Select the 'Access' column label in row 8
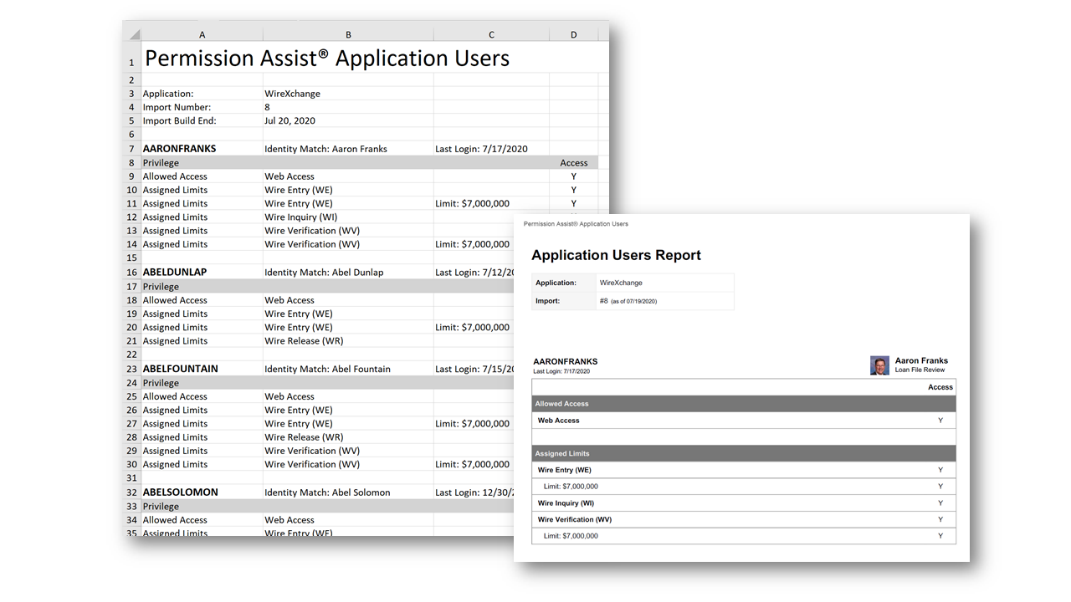Screen dimensions: 1071x602 click(x=574, y=163)
